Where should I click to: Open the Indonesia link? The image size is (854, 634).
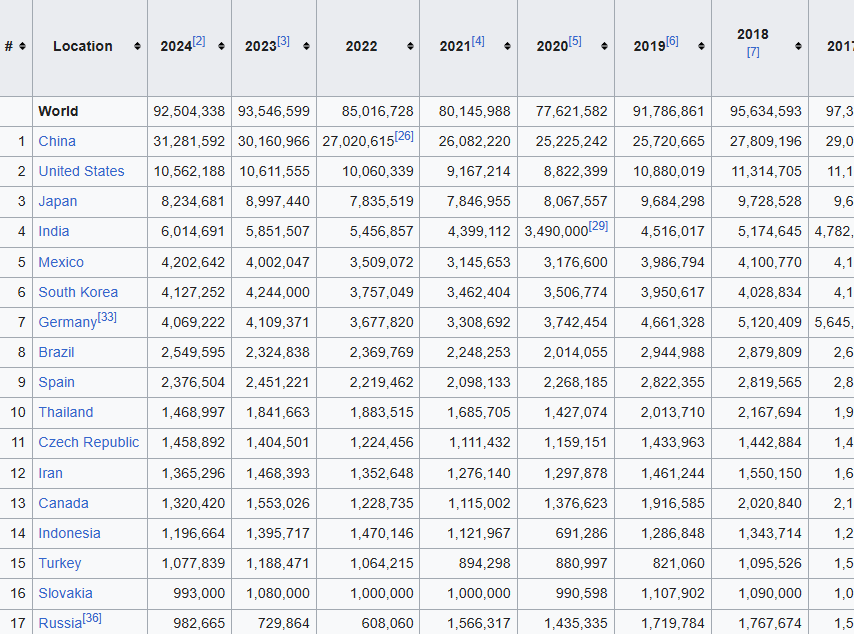tap(69, 533)
